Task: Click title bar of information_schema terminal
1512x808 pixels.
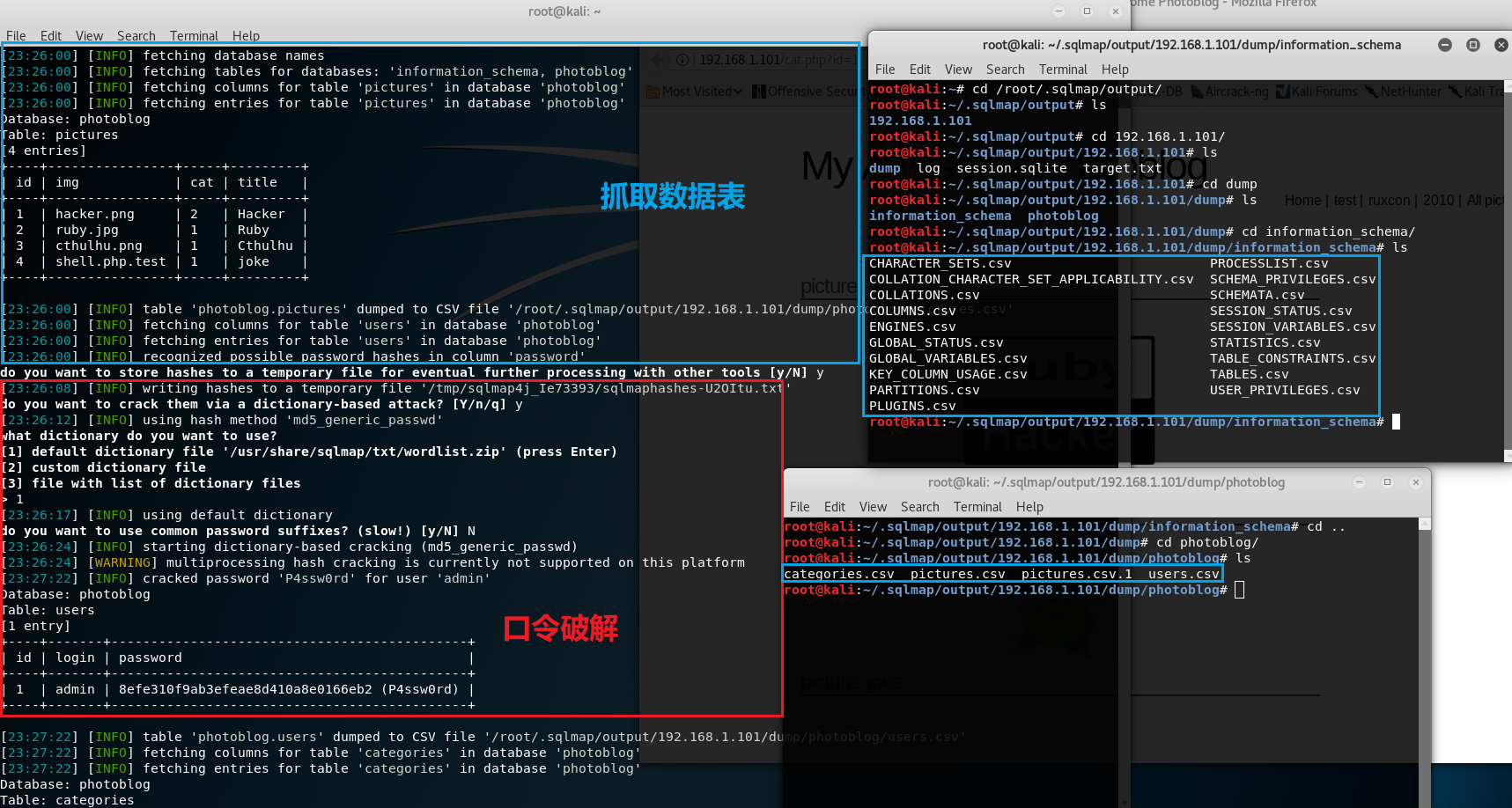Action: tap(1191, 45)
